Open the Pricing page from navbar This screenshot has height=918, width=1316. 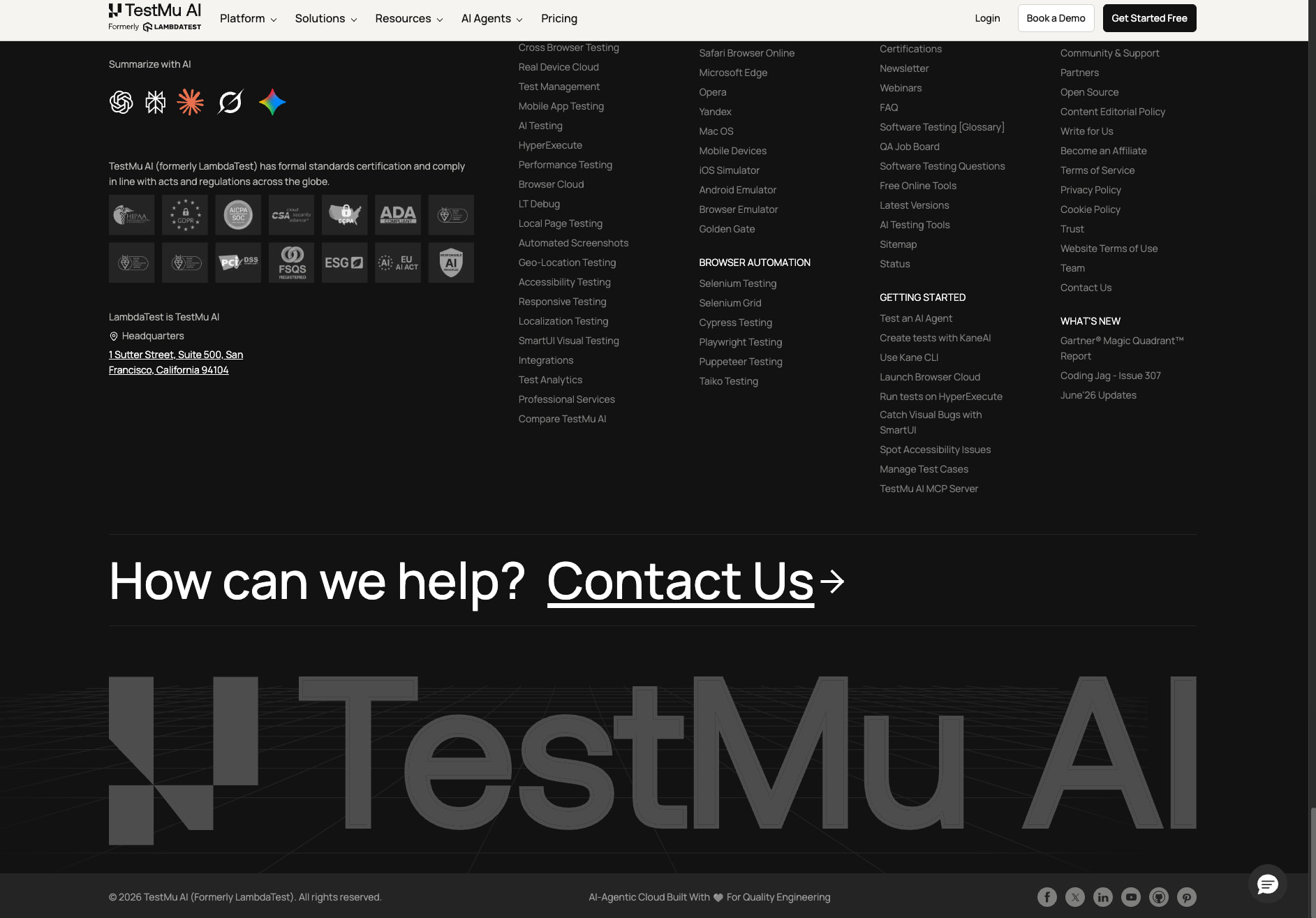559,19
